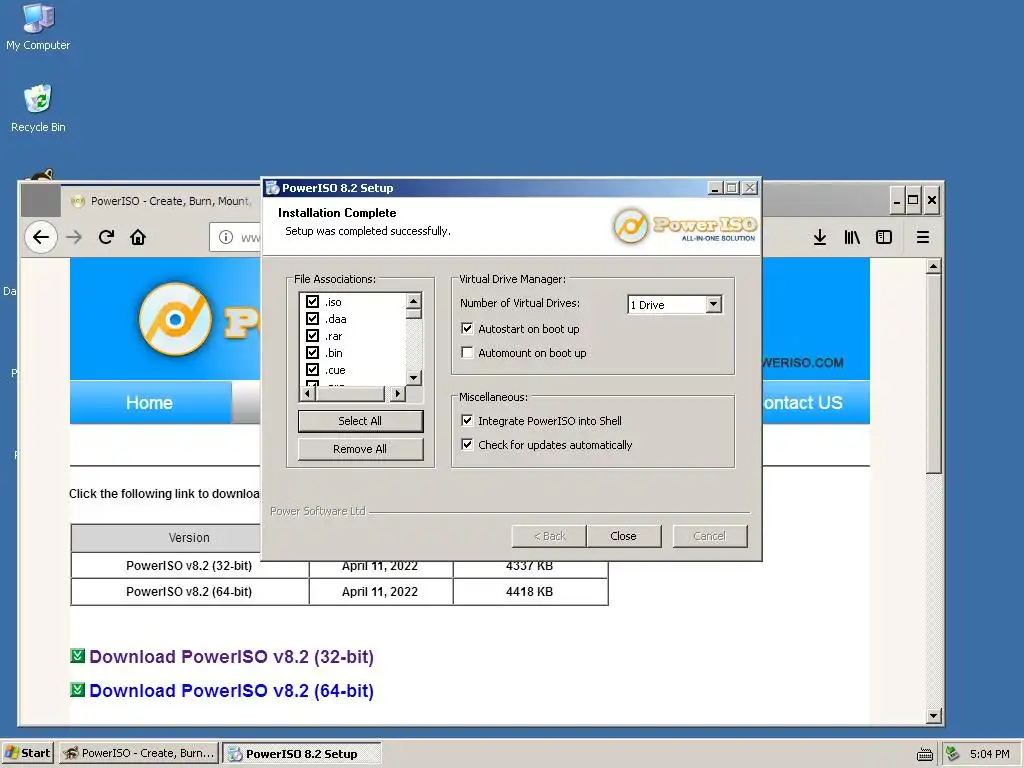Viewport: 1024px width, 768px height.
Task: Click Close to finish setup
Action: 624,536
